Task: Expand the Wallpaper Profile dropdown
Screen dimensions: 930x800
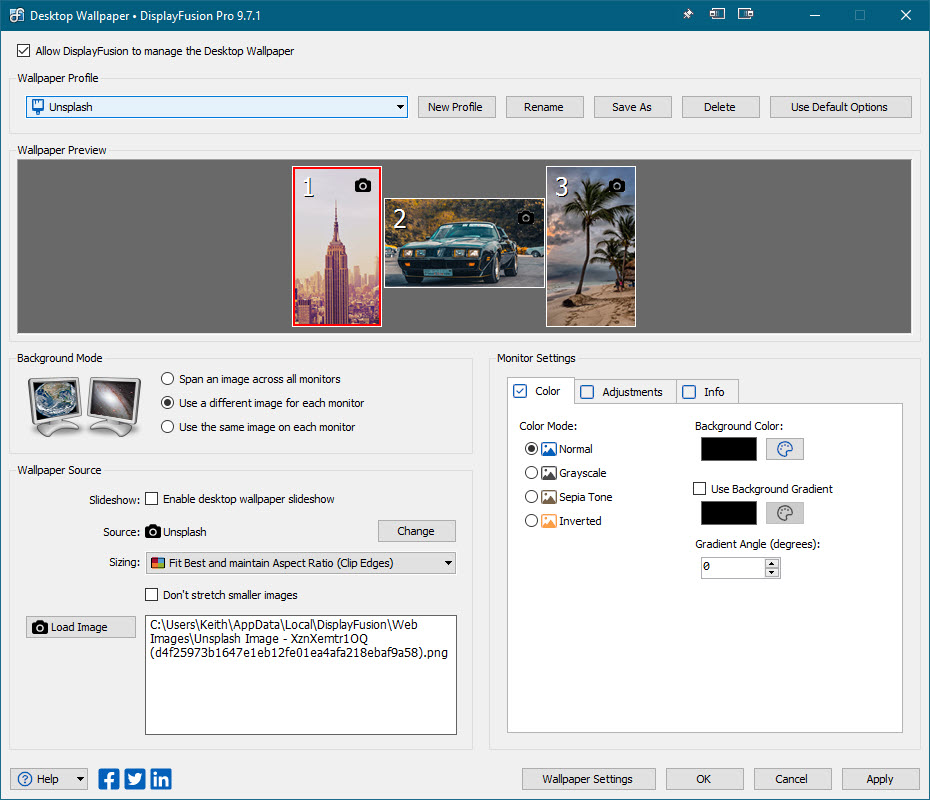Action: [400, 107]
